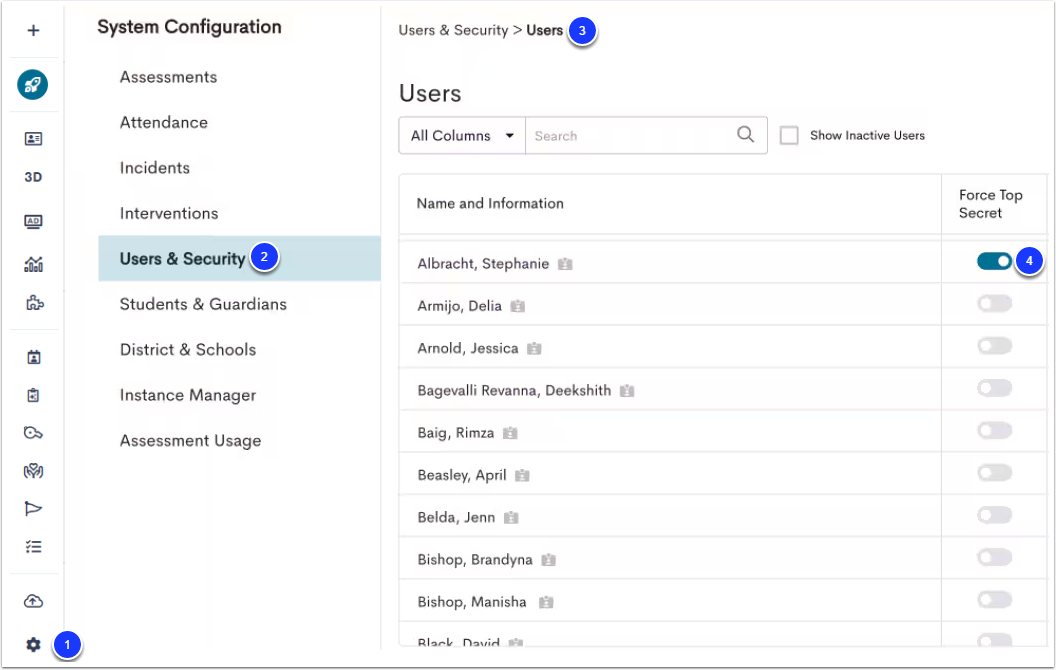Click the flag icon in sidebar

(33, 508)
